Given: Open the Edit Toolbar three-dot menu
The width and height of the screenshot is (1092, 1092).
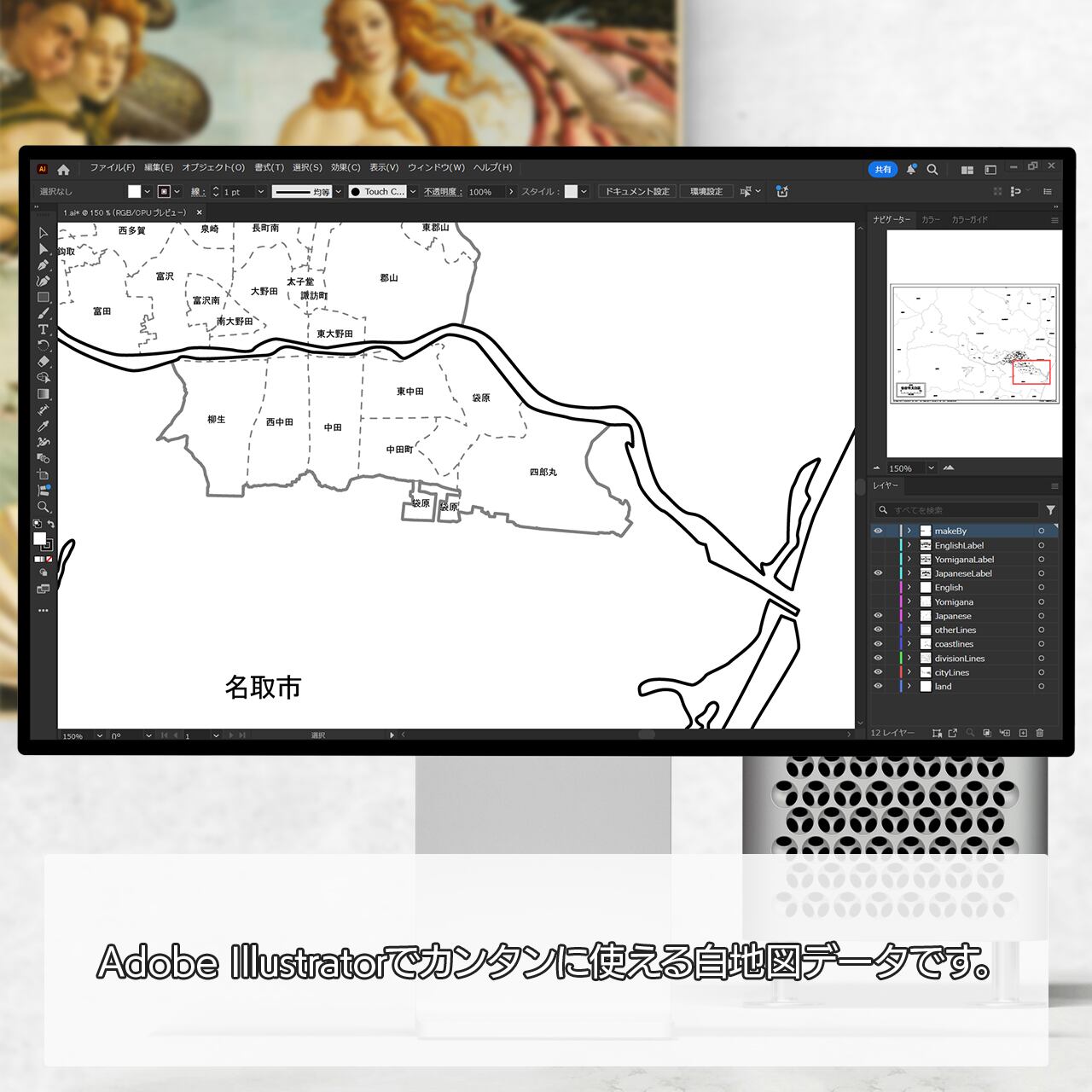Looking at the screenshot, I should (44, 611).
